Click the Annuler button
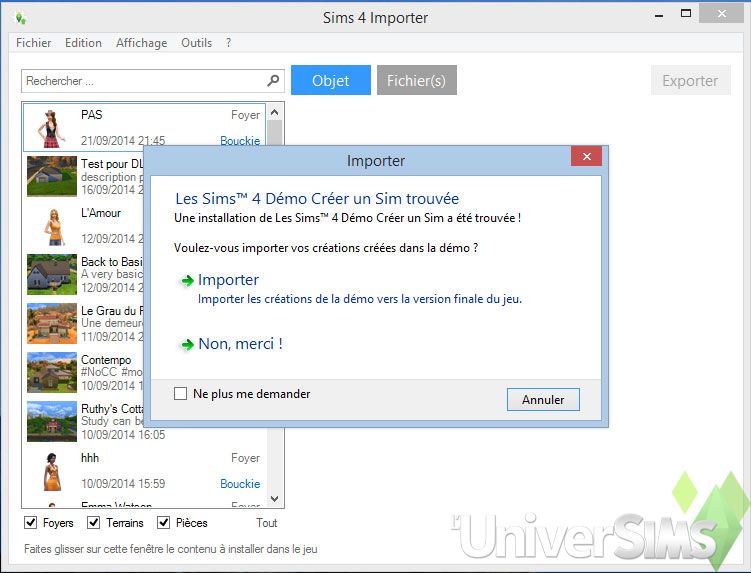Screen dimensions: 751x573 pos(543,399)
